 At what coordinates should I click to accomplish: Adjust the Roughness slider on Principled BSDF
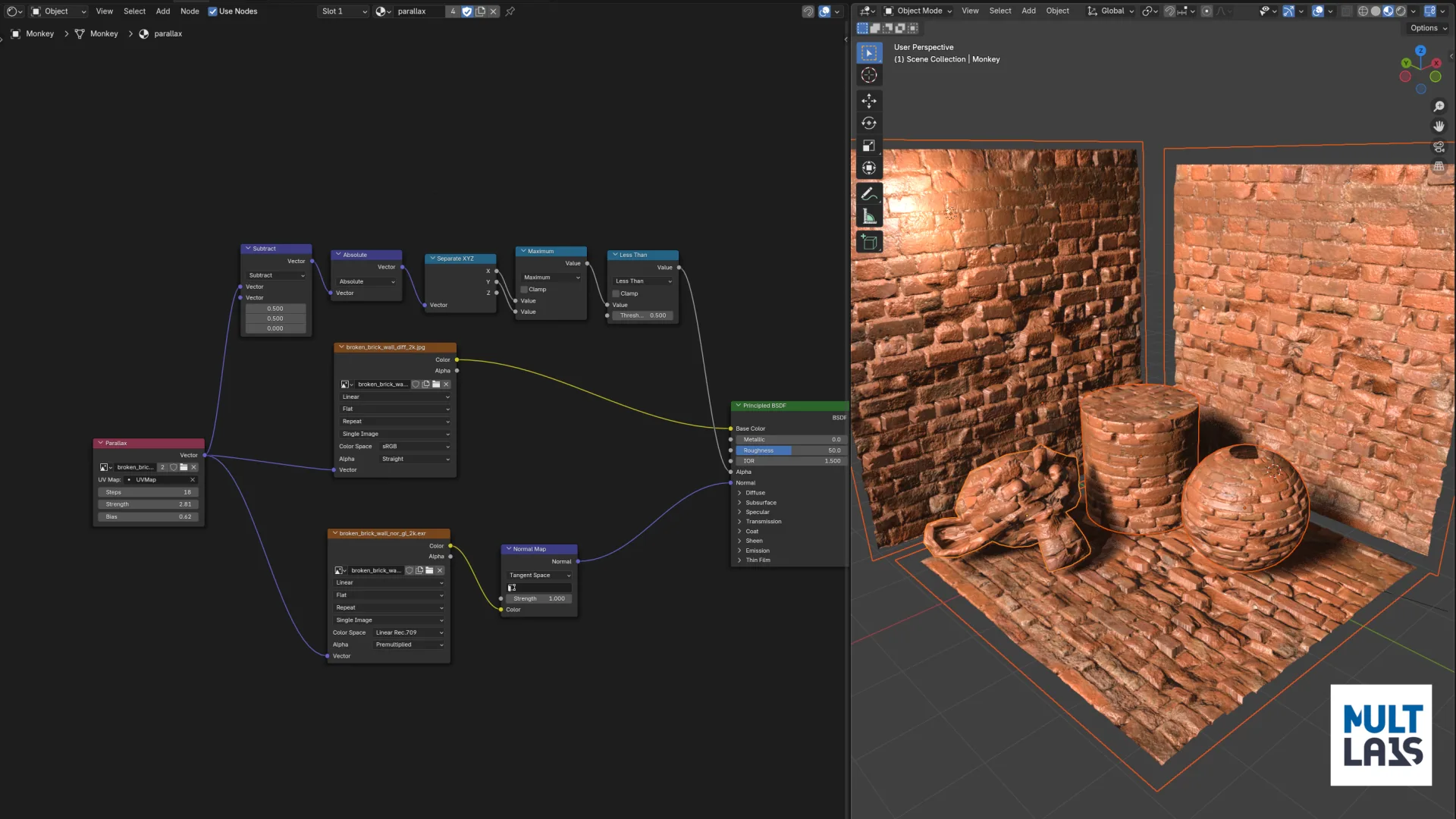pos(791,450)
